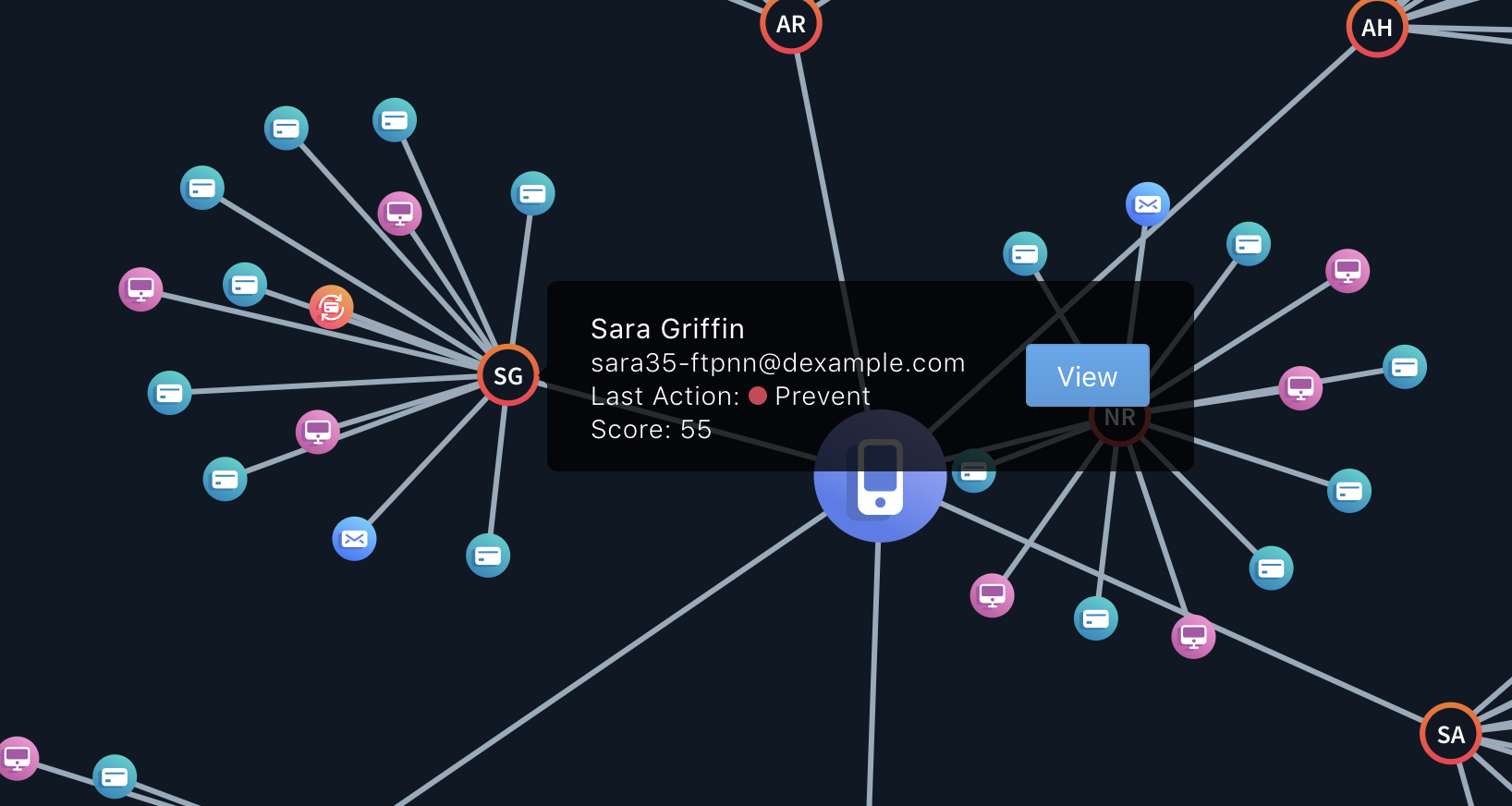The width and height of the screenshot is (1512, 806).
Task: Click the large mobile phone device node
Action: click(880, 477)
